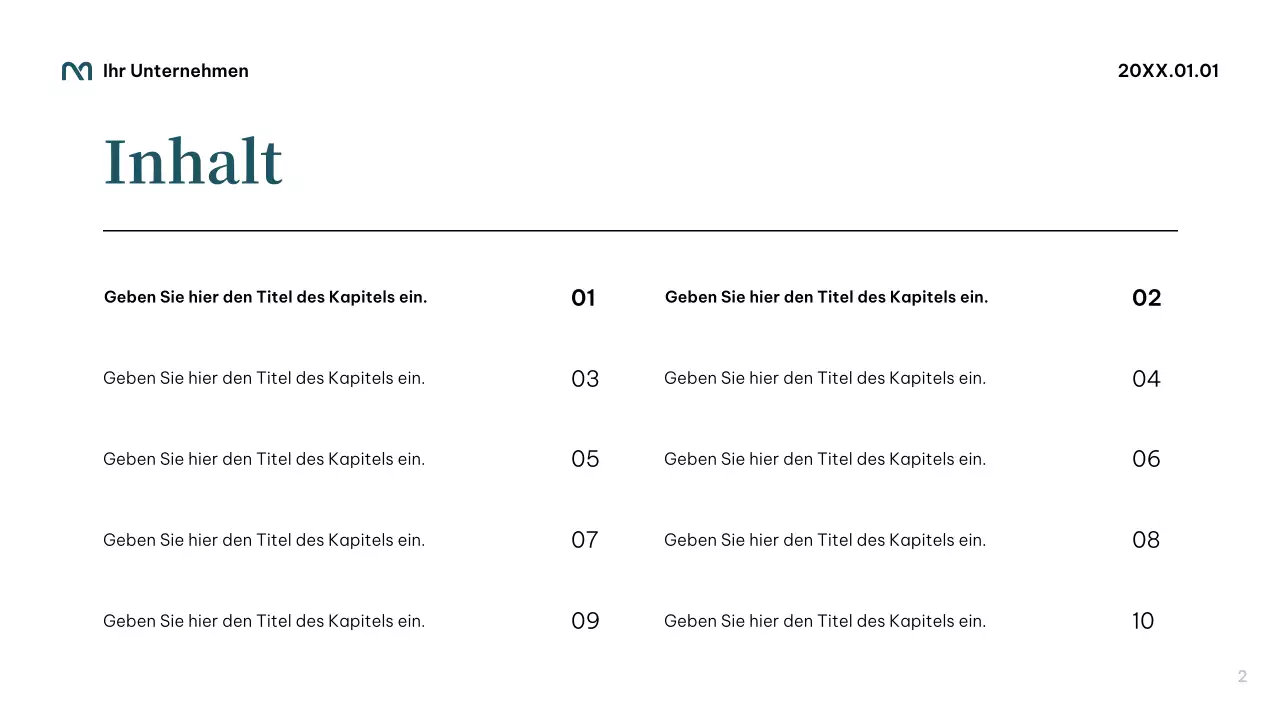Click chapter number 01
The image size is (1280, 720).
(583, 298)
